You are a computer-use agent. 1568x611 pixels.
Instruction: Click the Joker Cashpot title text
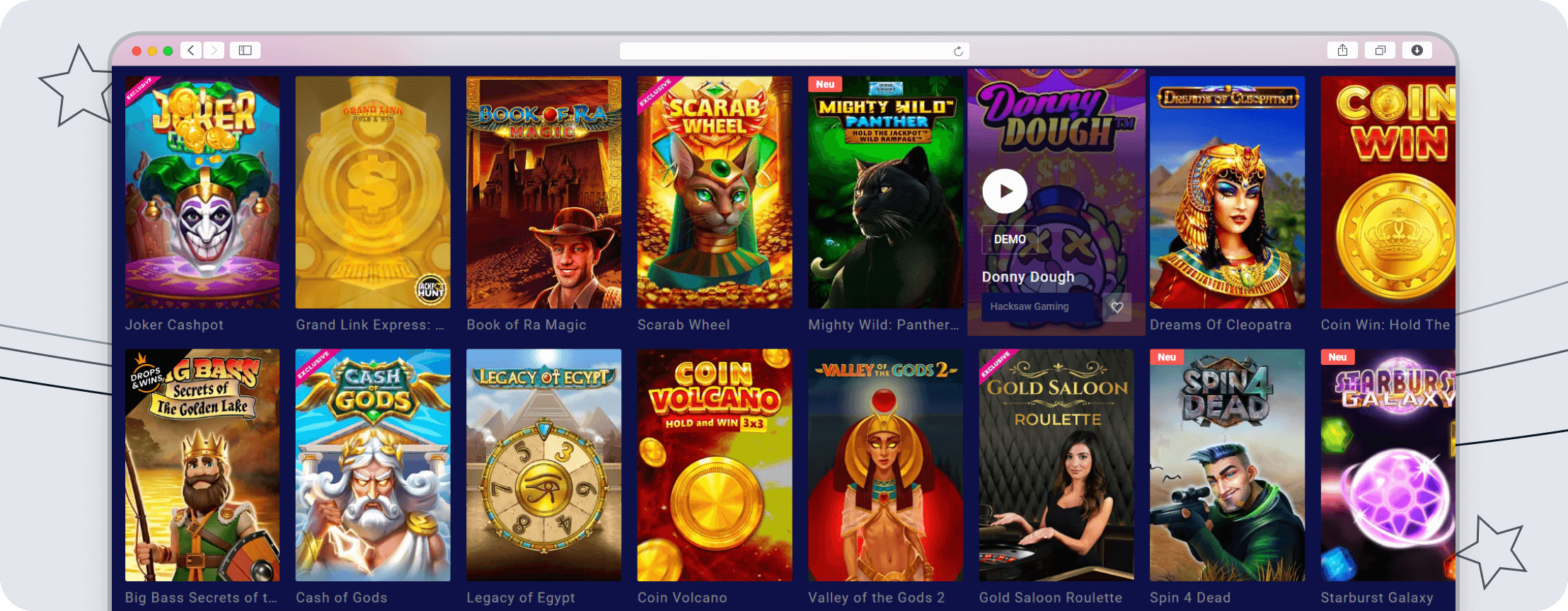click(x=174, y=325)
